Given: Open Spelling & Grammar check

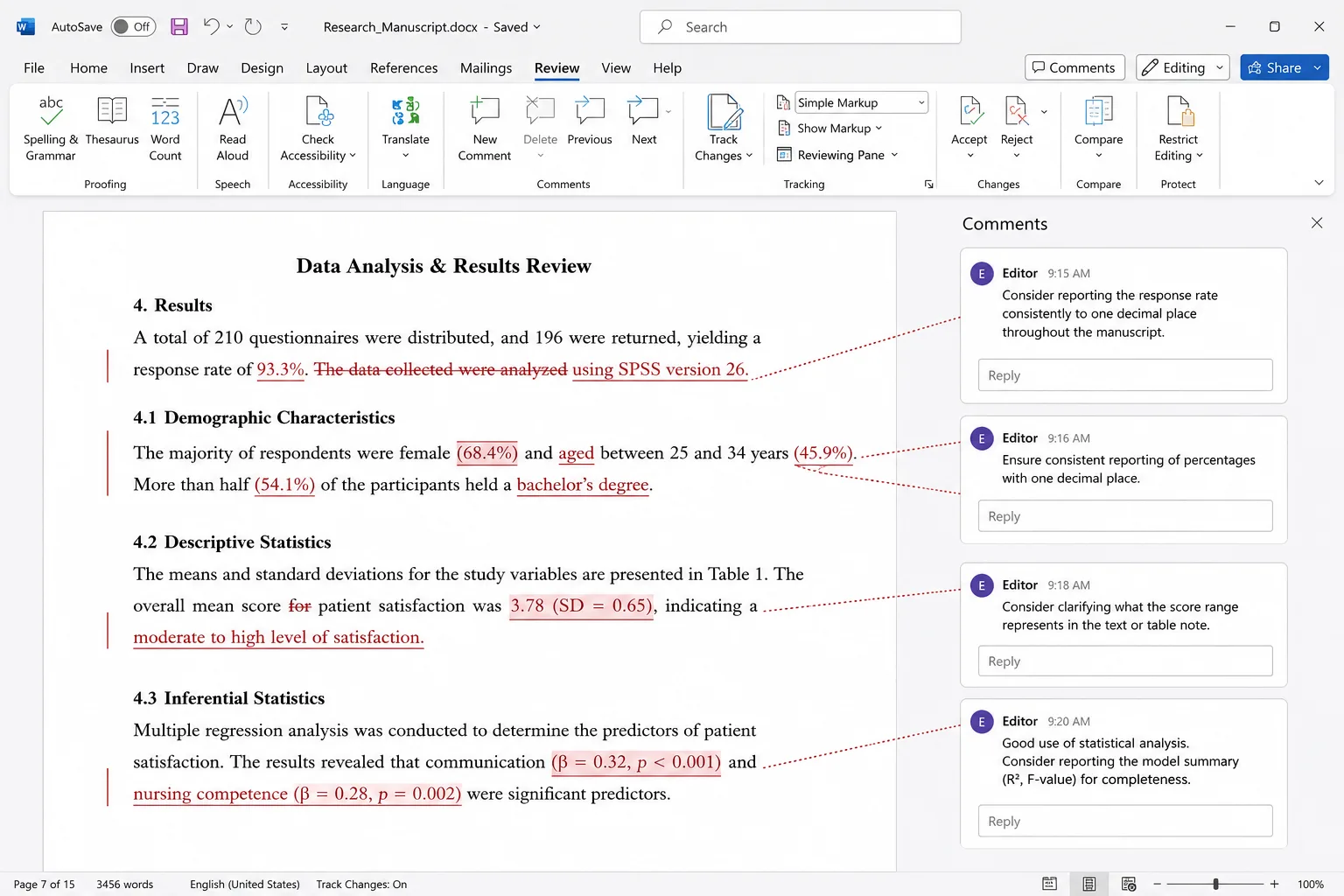Looking at the screenshot, I should coord(51,129).
